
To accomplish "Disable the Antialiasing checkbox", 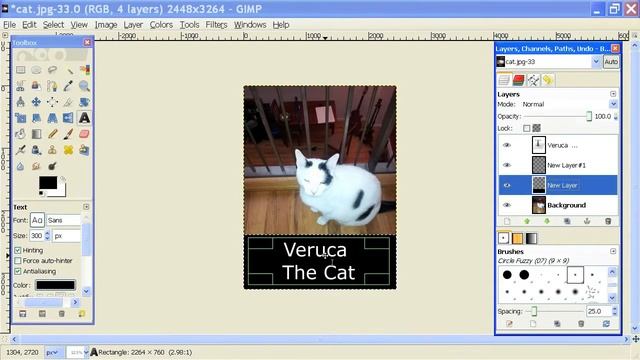I will tap(18, 271).
